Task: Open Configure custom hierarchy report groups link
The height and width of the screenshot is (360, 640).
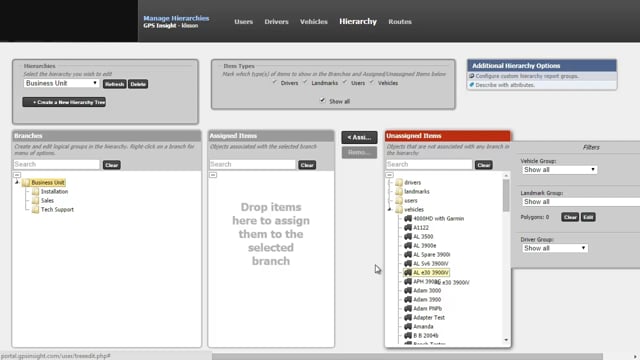Action: point(527,76)
